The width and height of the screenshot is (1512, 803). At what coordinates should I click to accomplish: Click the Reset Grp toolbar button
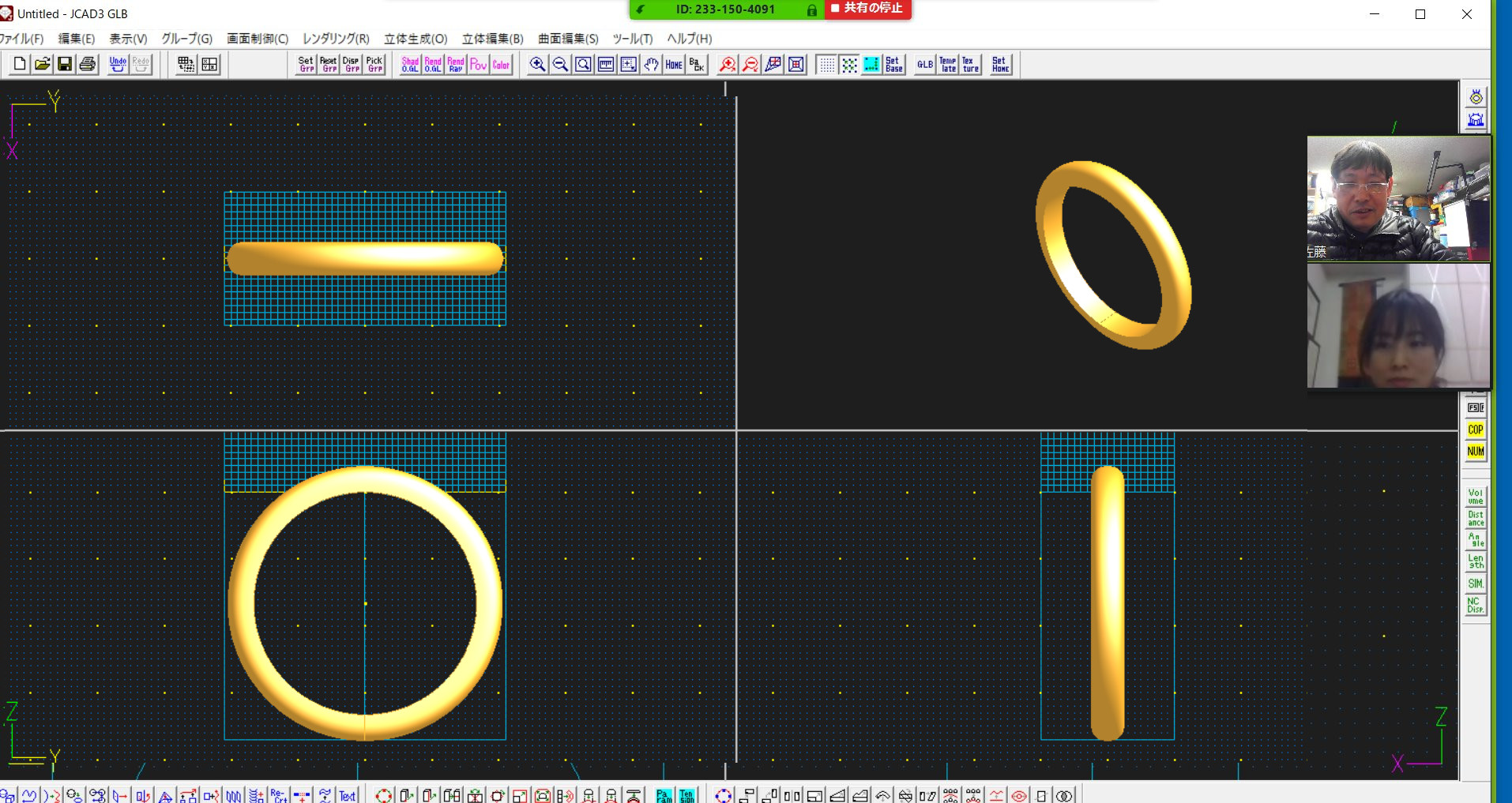click(329, 65)
